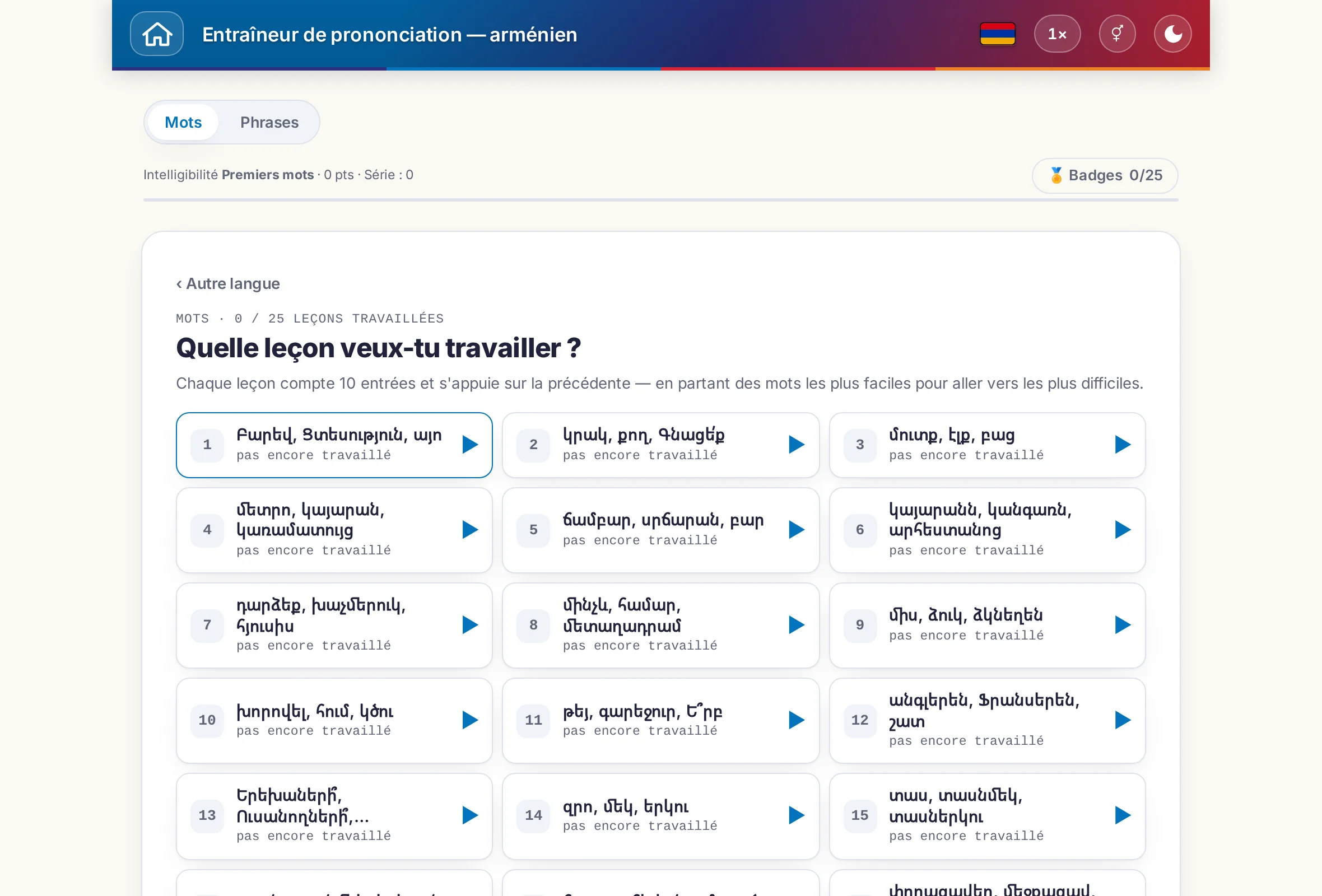
Task: Select lesson 11 number badge
Action: click(x=533, y=720)
